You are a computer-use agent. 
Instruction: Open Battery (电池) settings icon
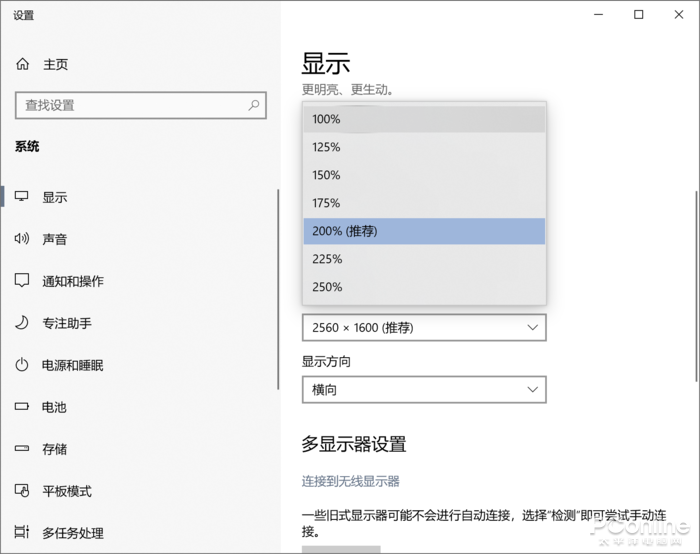point(22,407)
